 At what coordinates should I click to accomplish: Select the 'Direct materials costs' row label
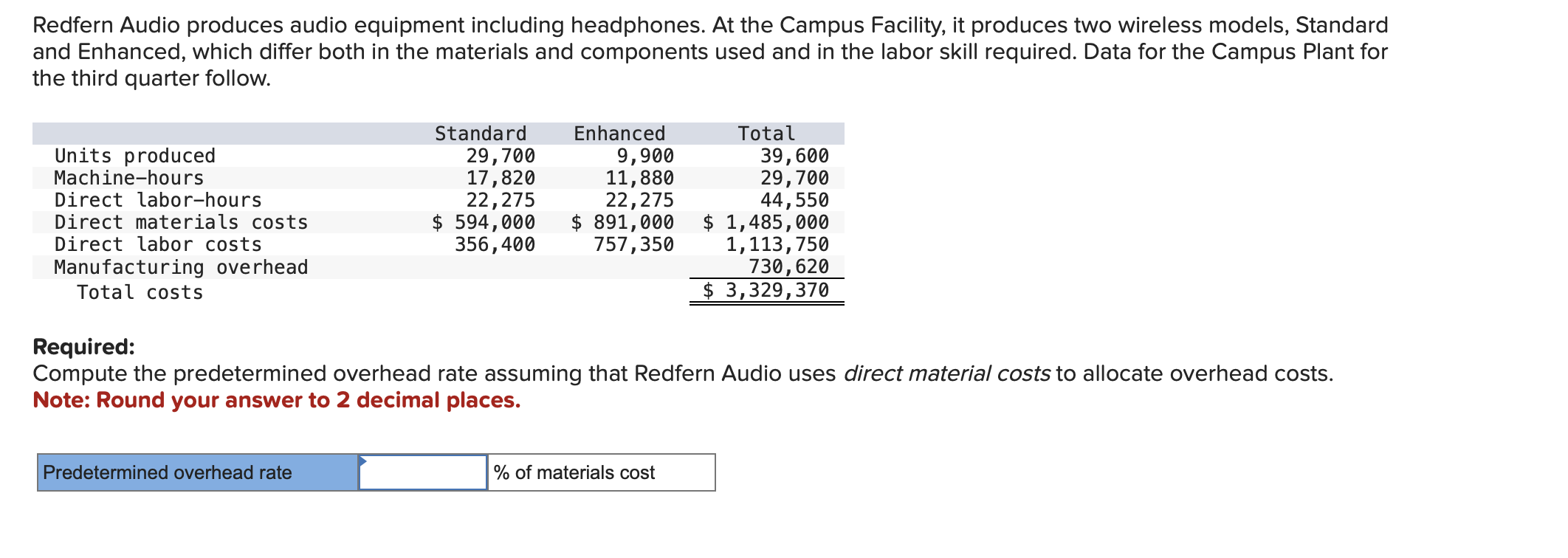pos(182,222)
